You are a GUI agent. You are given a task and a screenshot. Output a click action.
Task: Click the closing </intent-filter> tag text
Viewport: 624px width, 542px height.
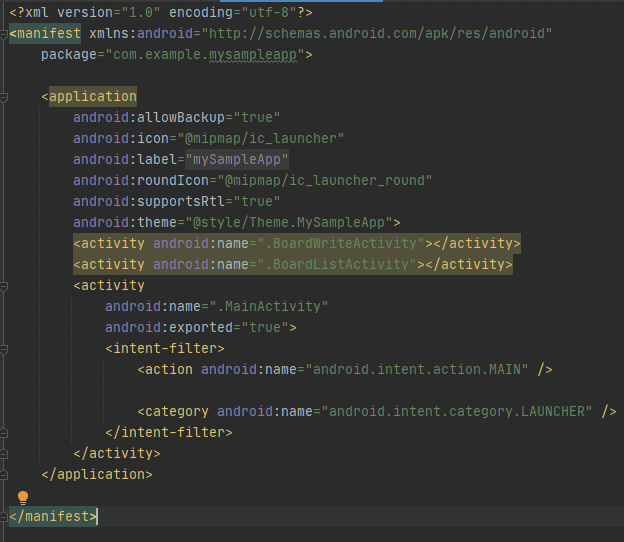[169, 433]
